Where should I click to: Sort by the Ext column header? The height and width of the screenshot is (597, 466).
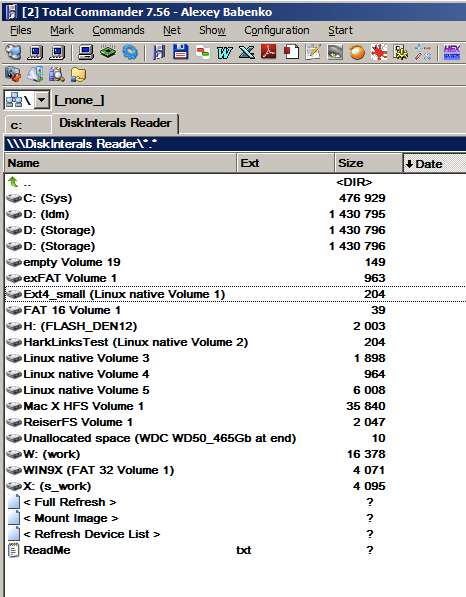[x=286, y=163]
